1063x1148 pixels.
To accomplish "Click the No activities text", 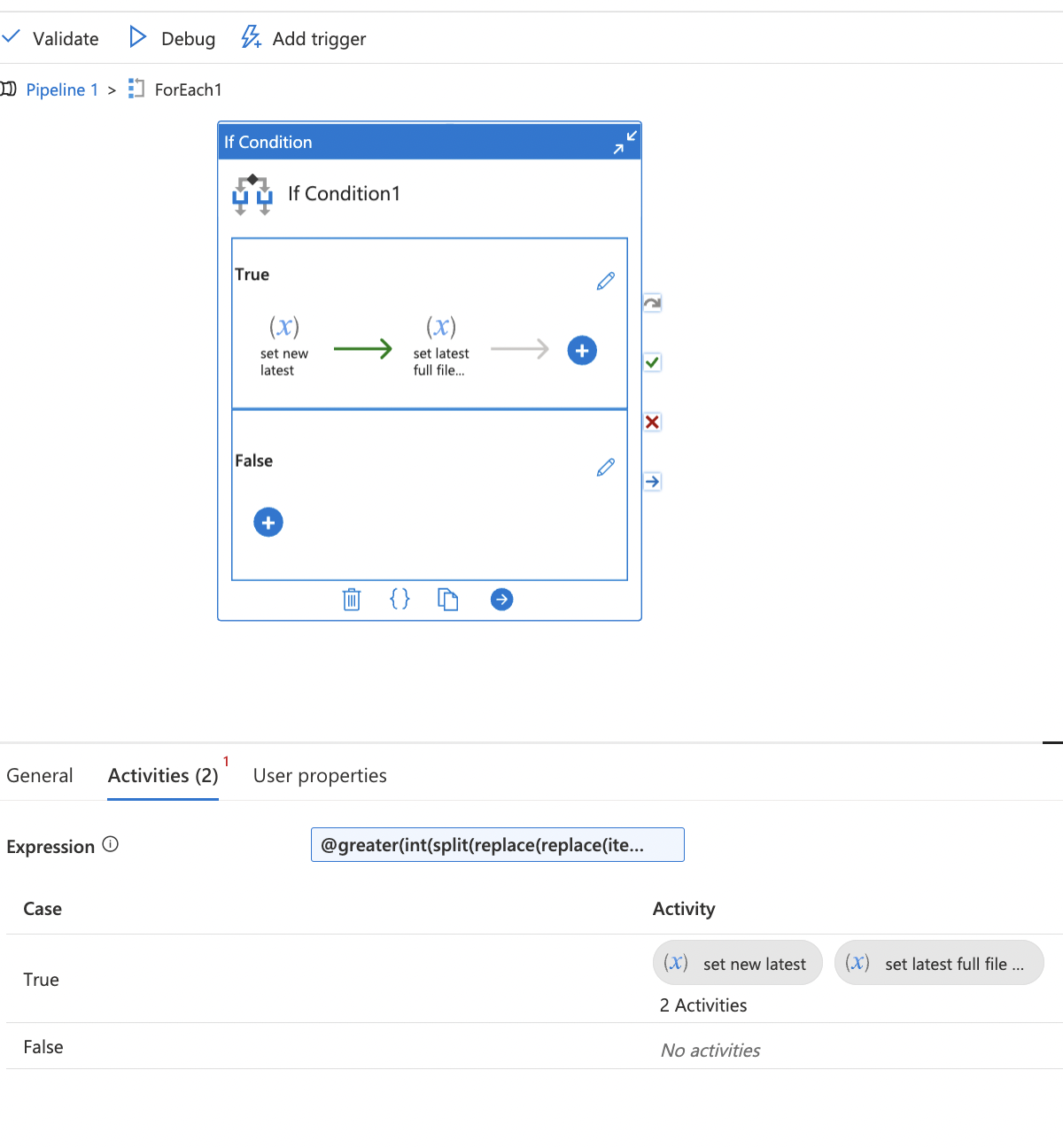I will click(x=710, y=1051).
